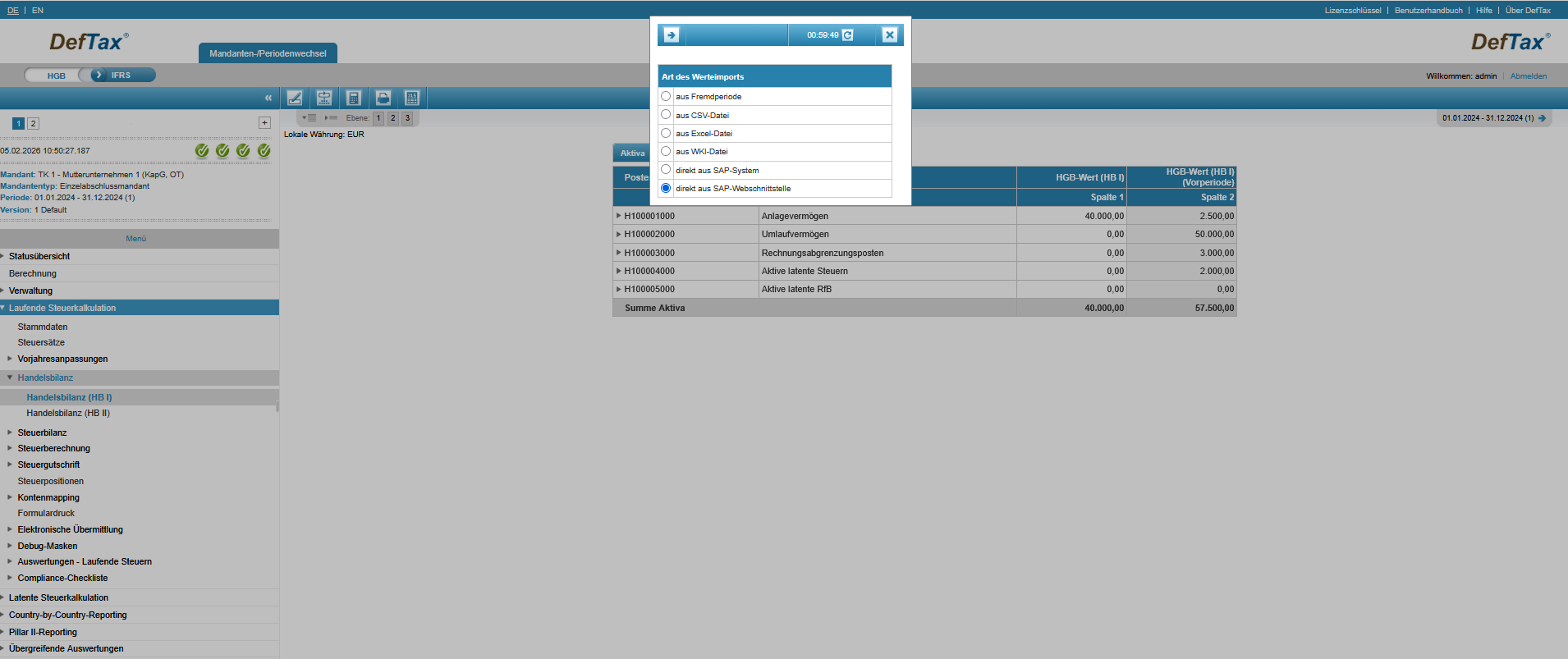The height and width of the screenshot is (659, 1568).
Task: Open the Mandanten-/Periodenwechsel tab
Action: pyautogui.click(x=268, y=53)
